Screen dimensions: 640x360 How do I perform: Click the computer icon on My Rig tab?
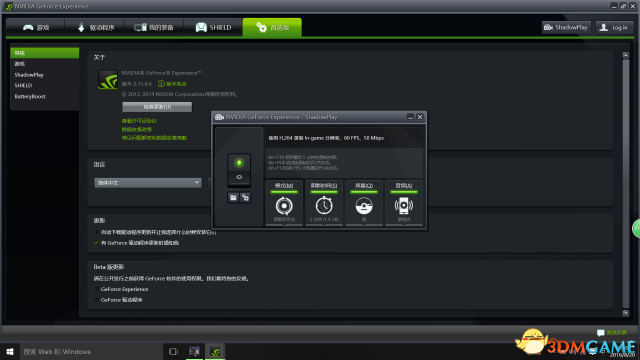pos(140,27)
